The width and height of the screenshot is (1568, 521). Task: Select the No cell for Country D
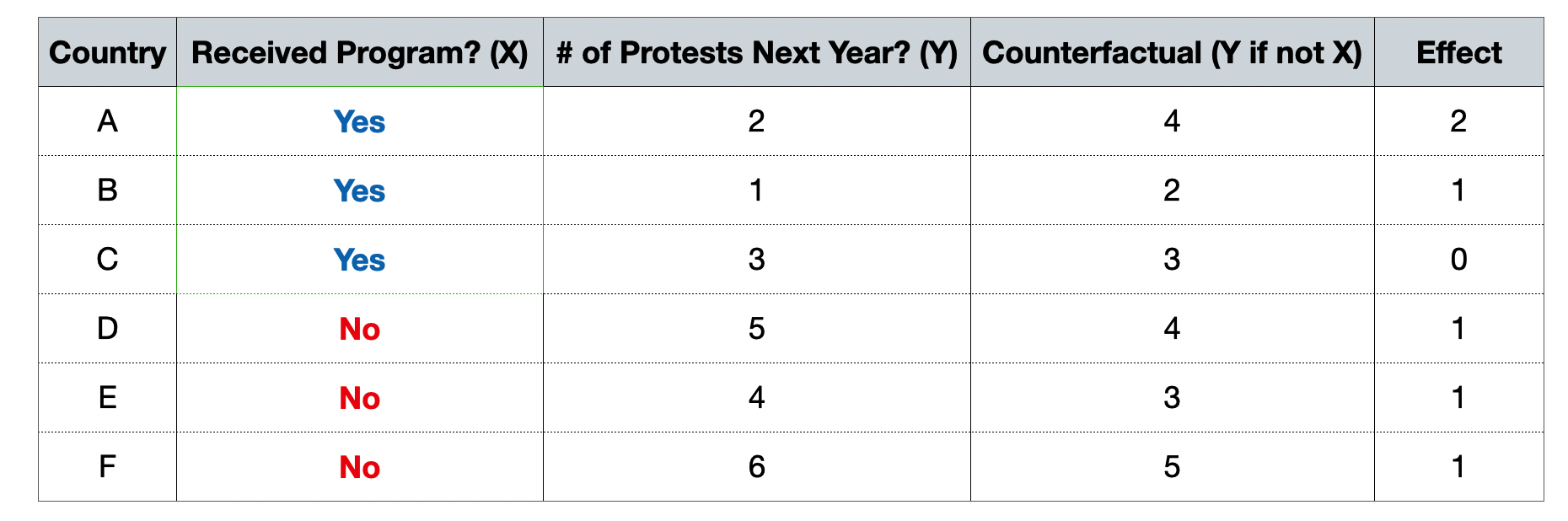pos(359,329)
